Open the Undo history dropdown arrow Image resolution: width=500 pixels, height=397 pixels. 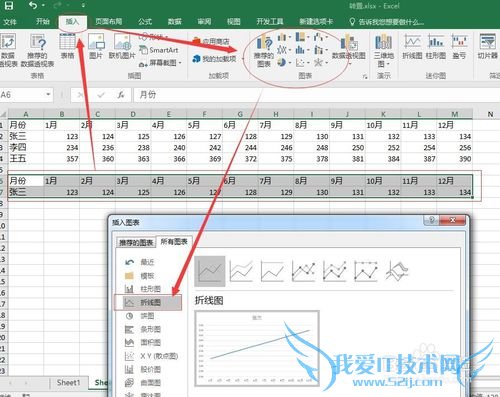click(x=44, y=6)
